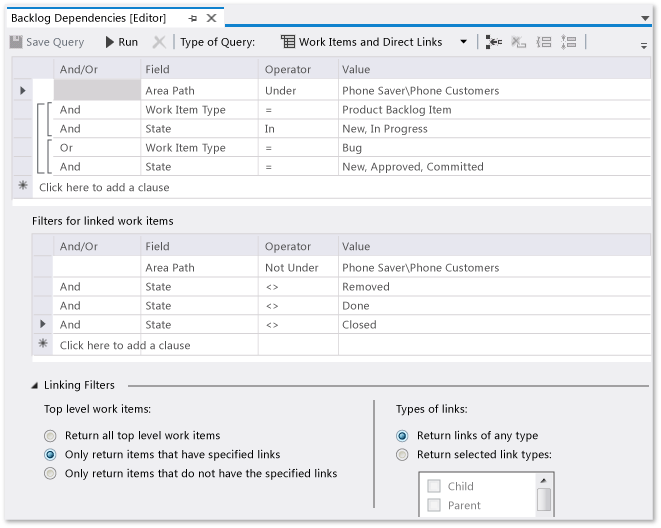661x528 pixels.
Task: Open the Type of Query dropdown arrow
Action: point(463,42)
